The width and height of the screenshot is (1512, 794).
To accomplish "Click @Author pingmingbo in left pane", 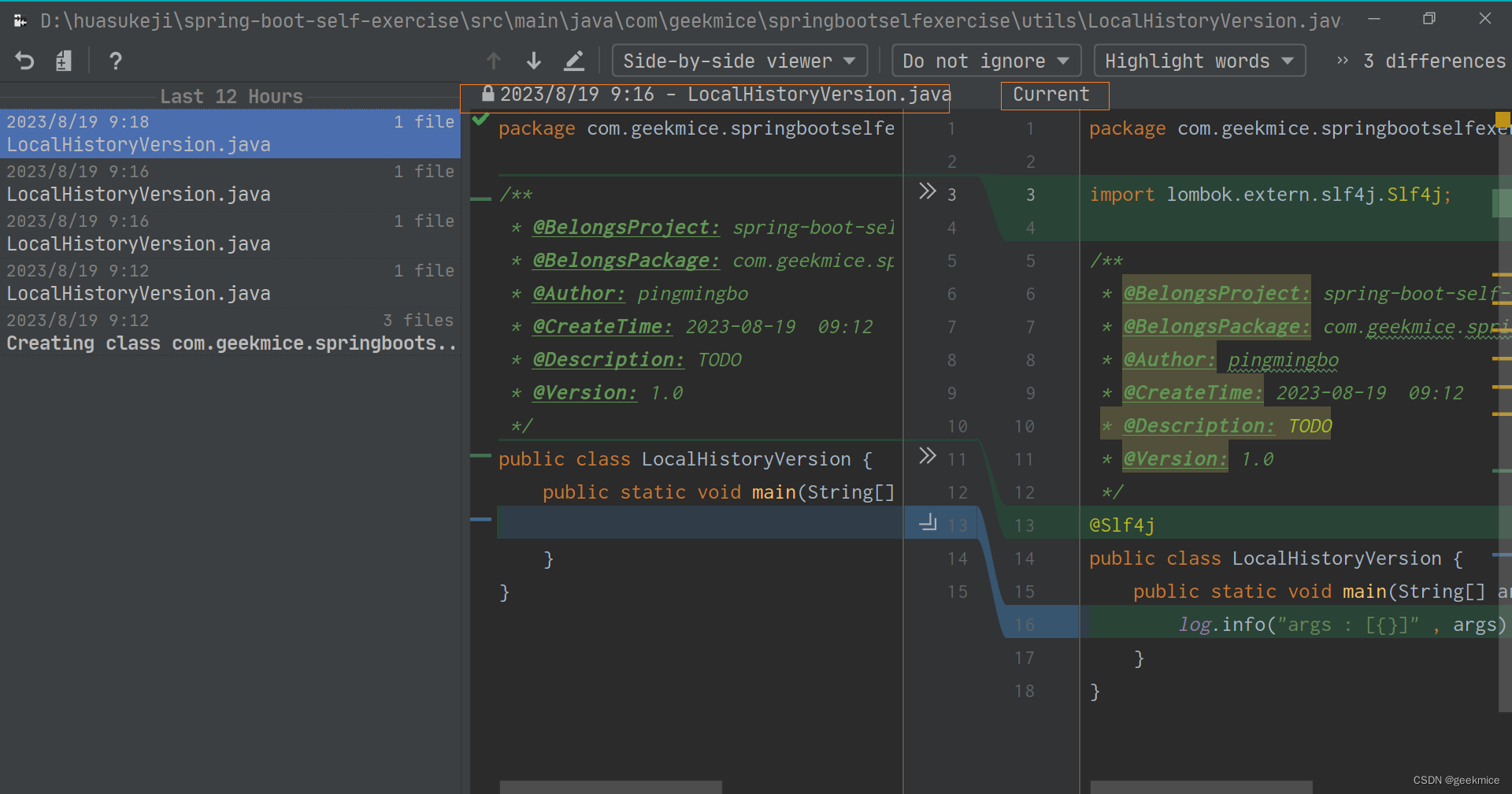I will tap(640, 294).
